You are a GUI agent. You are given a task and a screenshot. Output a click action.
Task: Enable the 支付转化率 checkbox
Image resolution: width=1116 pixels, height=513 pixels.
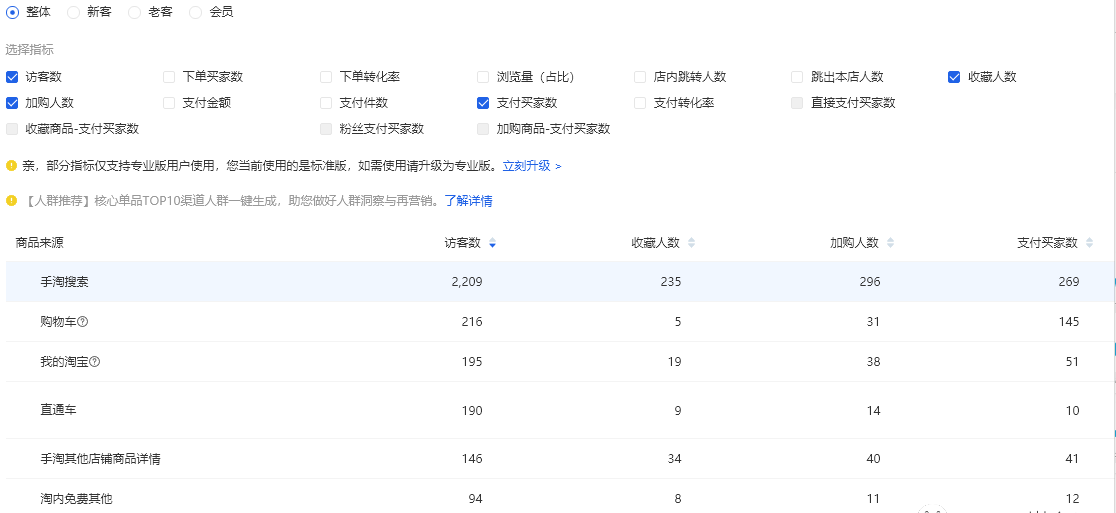click(640, 102)
